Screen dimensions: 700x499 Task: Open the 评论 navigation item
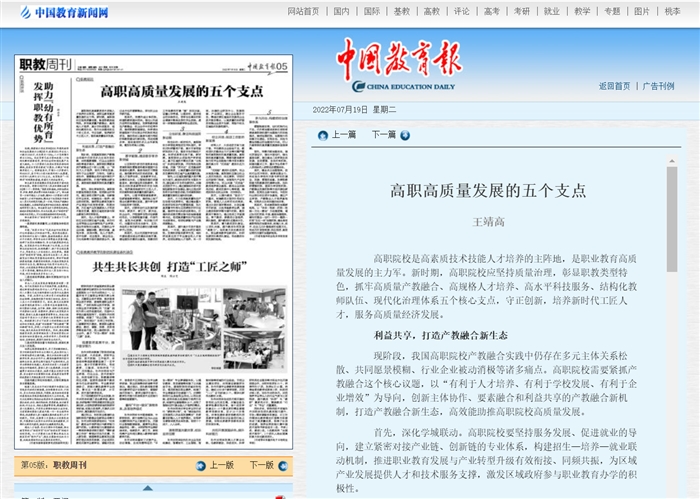point(461,12)
